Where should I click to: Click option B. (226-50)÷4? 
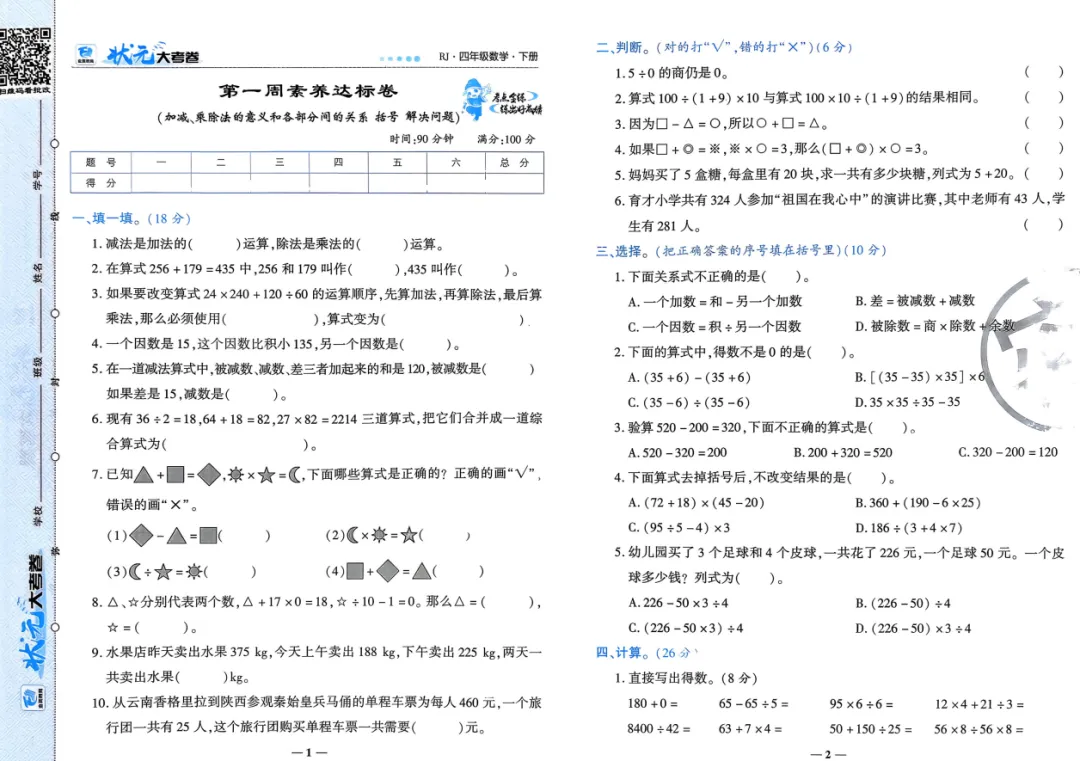(902, 603)
